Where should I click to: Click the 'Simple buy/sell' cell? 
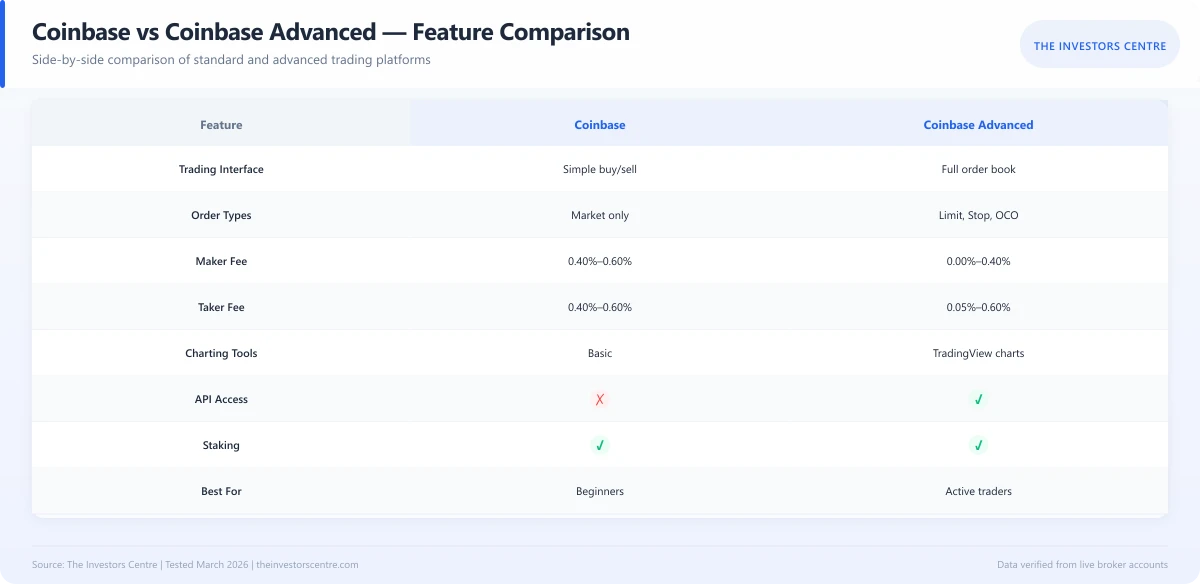pyautogui.click(x=600, y=169)
